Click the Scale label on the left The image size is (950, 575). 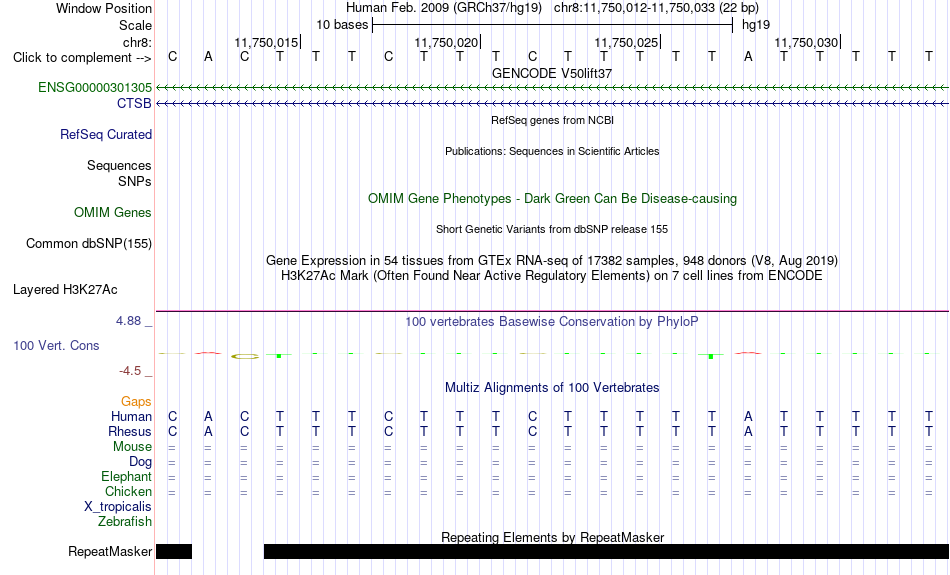136,25
